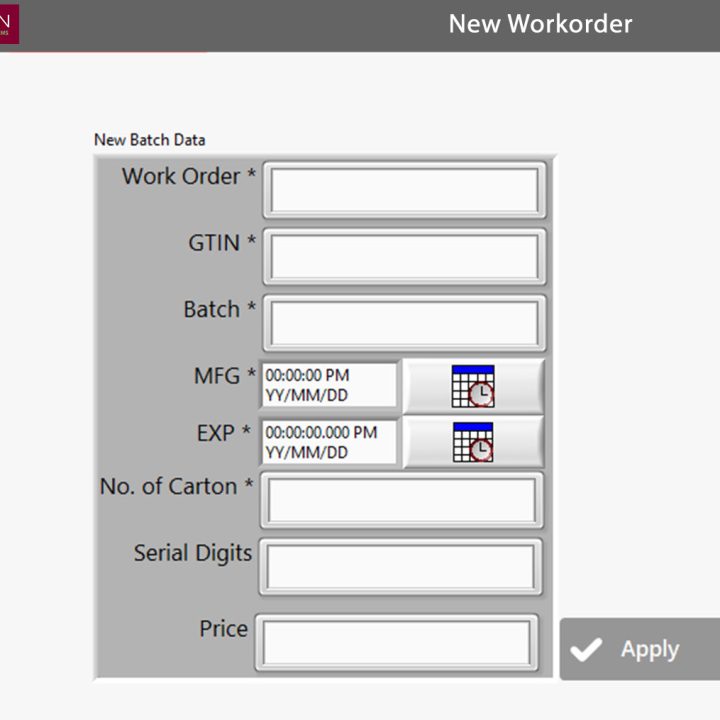Click into the Batch input field
Screen dimensions: 720x720
point(404,323)
